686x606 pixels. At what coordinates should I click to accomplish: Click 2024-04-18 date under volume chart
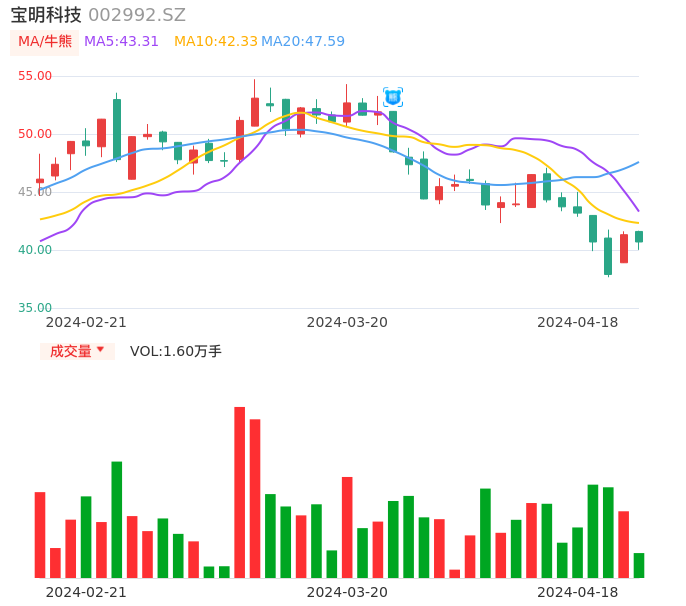pyautogui.click(x=578, y=592)
